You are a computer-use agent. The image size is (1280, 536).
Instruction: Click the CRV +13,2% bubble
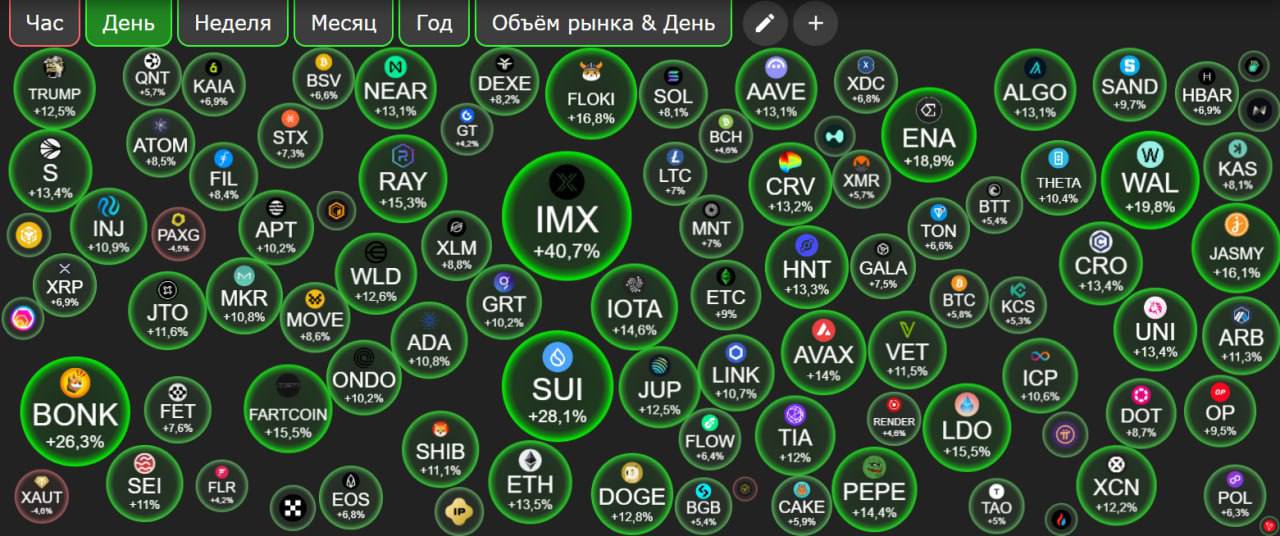click(x=790, y=184)
